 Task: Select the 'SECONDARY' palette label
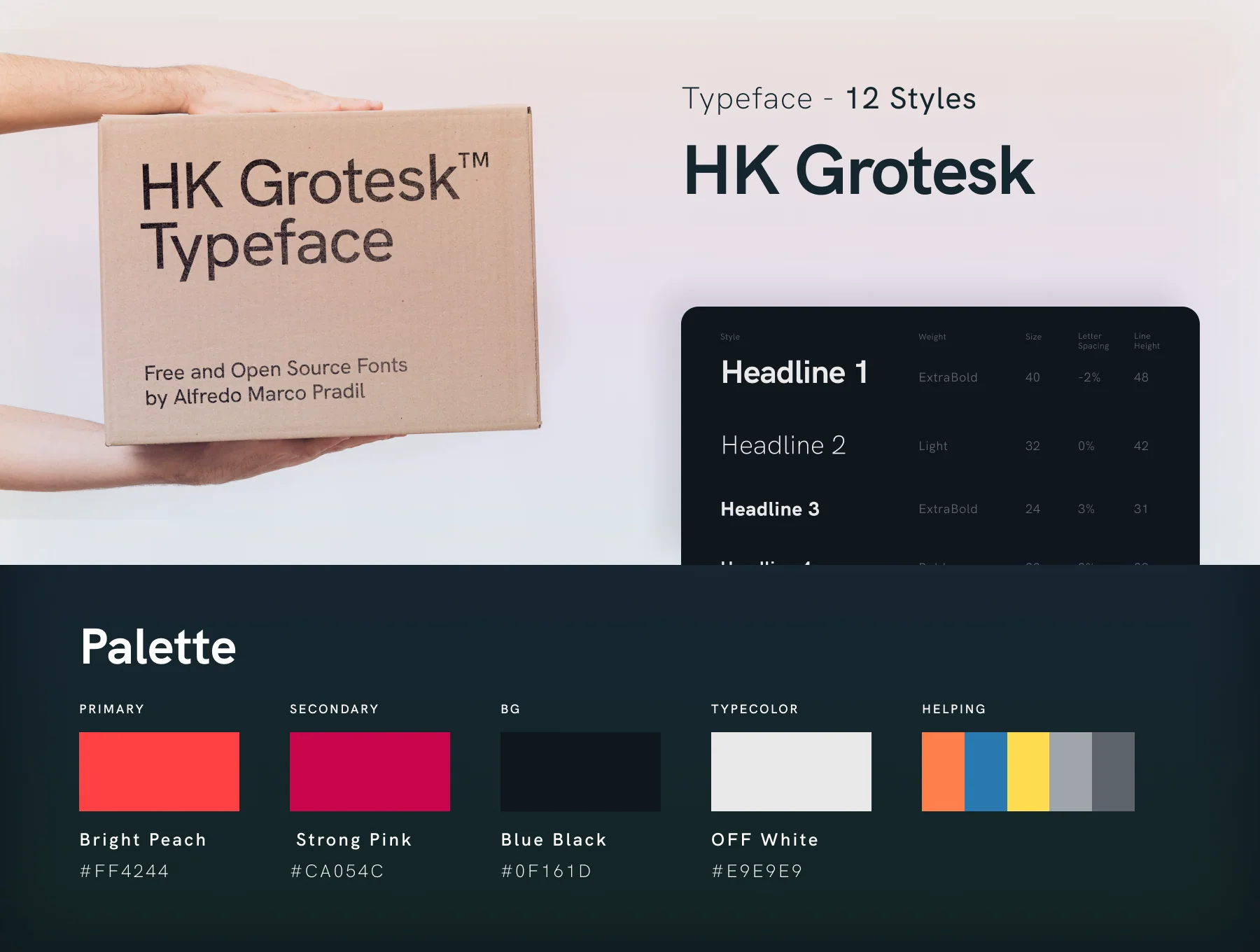(x=334, y=709)
